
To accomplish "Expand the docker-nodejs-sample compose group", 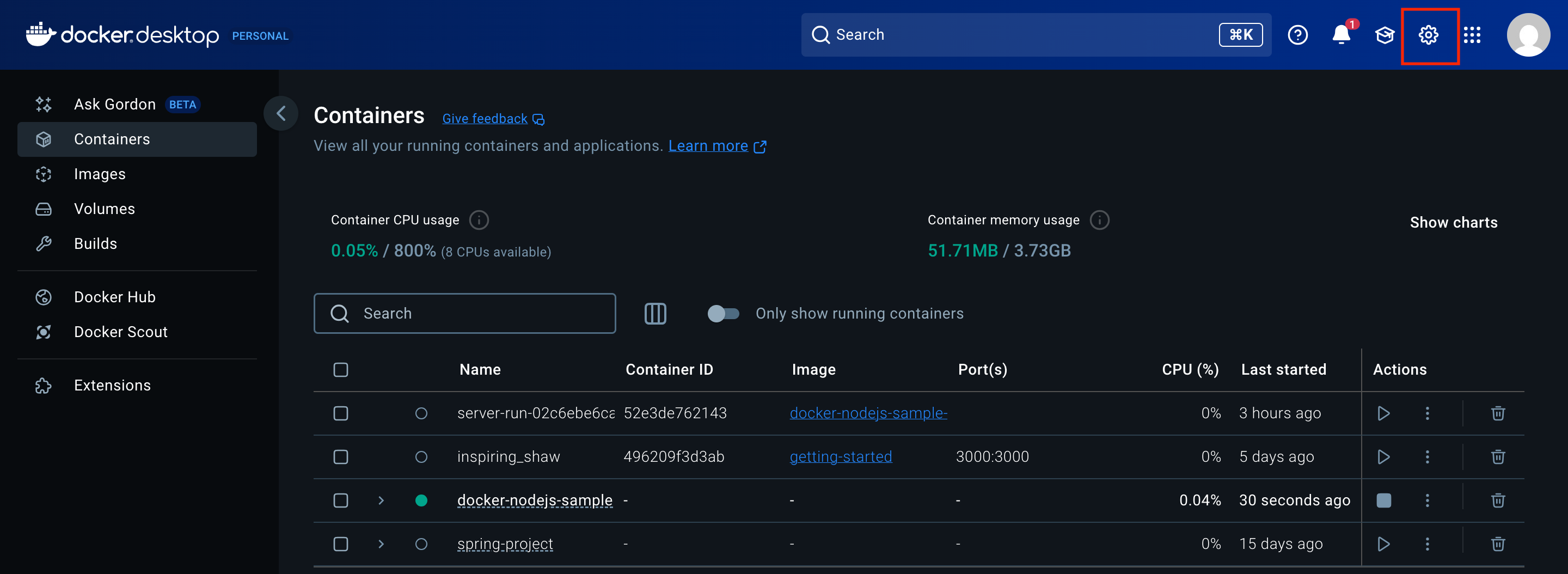I will tap(381, 500).
